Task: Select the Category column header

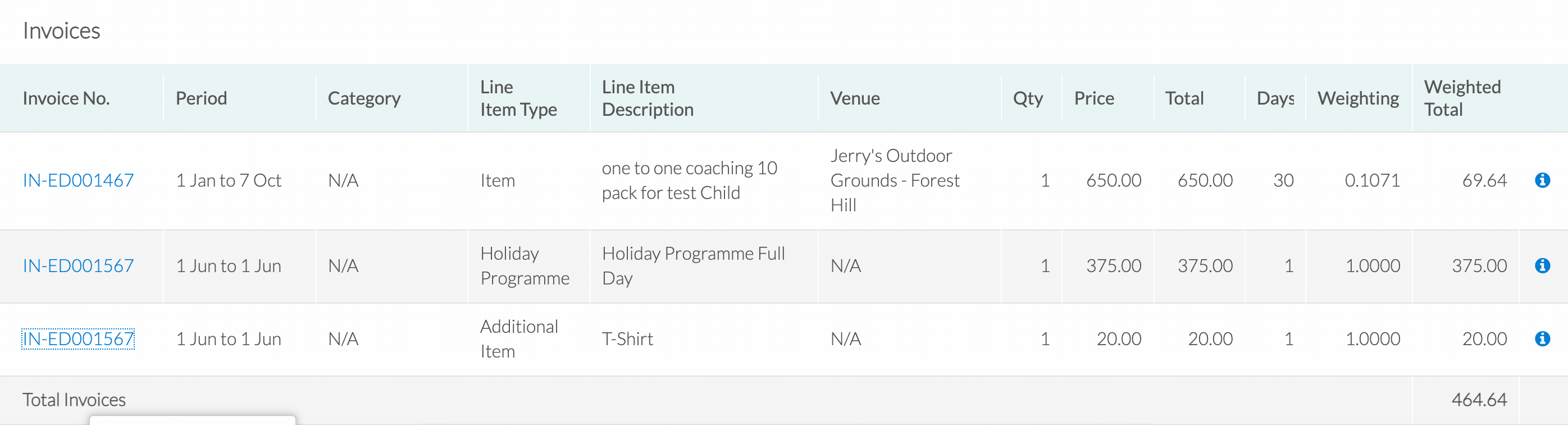Action: coord(364,98)
